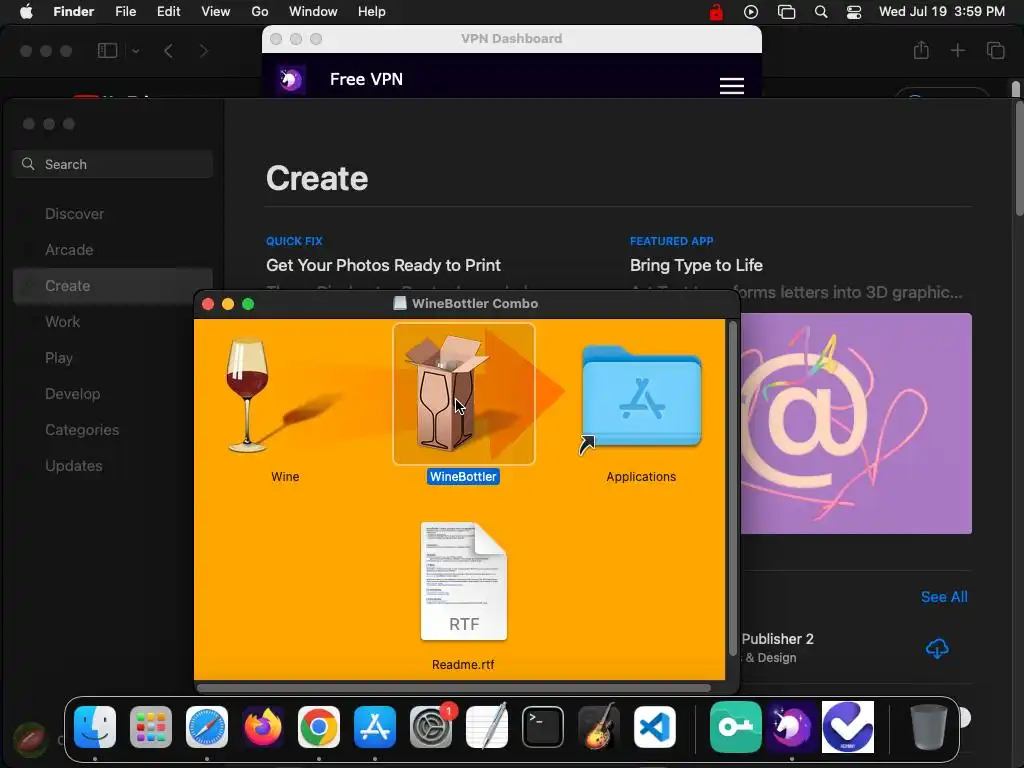Toggle the Safari sidebar button
This screenshot has height=768, width=1024.
pyautogui.click(x=107, y=50)
